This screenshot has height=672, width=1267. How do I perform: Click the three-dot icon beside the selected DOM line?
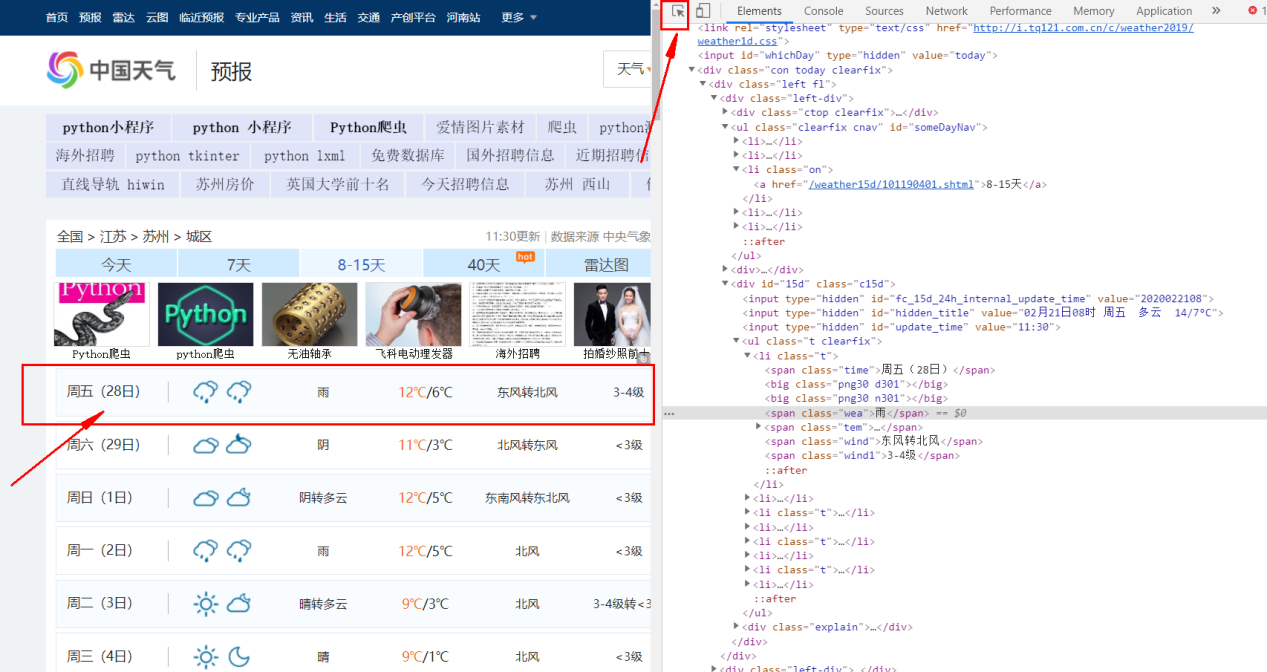pos(669,413)
